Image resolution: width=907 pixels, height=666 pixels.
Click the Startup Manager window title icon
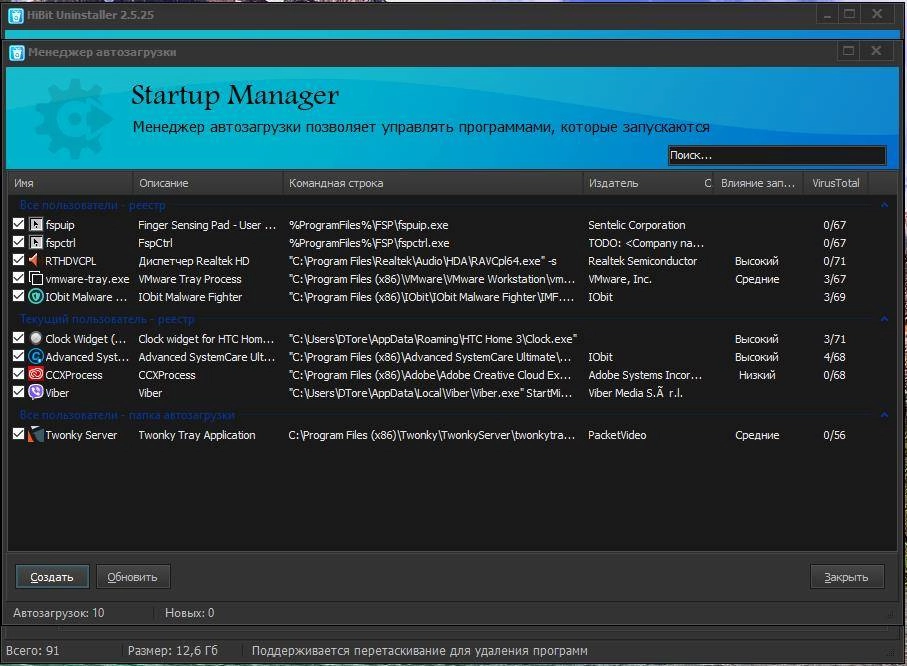click(17, 53)
